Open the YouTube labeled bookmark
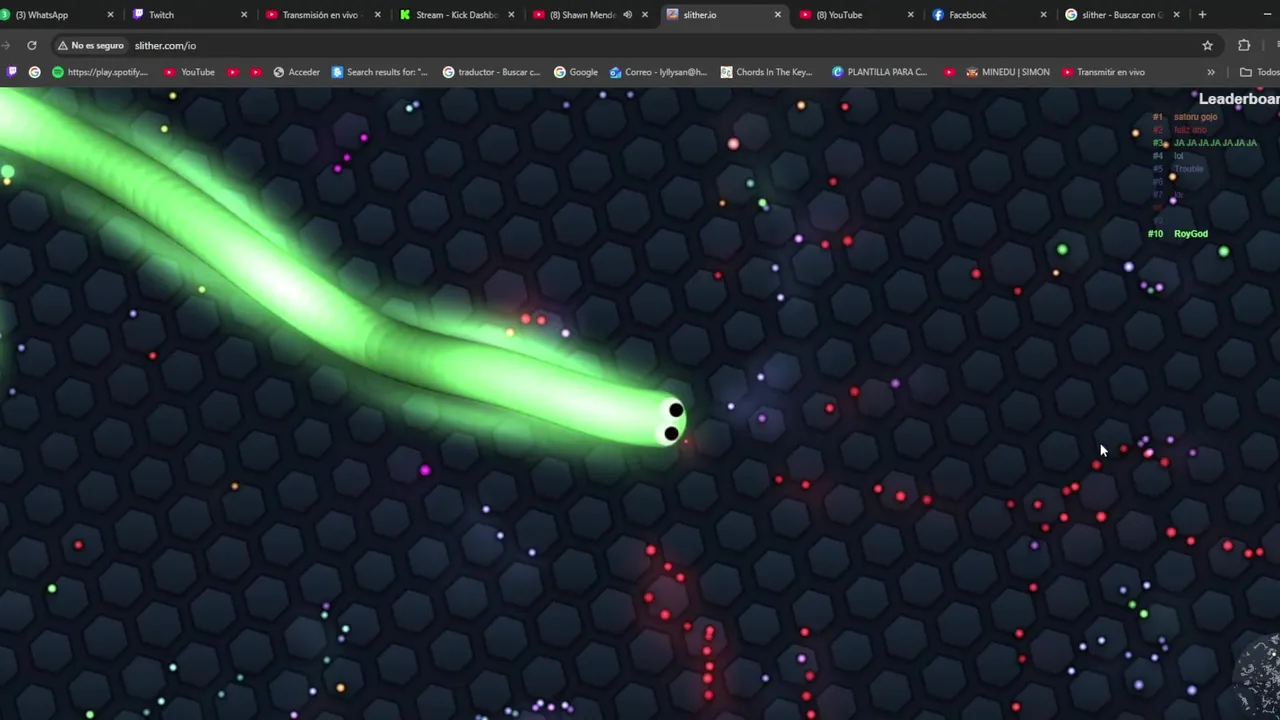The image size is (1280, 720). click(x=189, y=72)
